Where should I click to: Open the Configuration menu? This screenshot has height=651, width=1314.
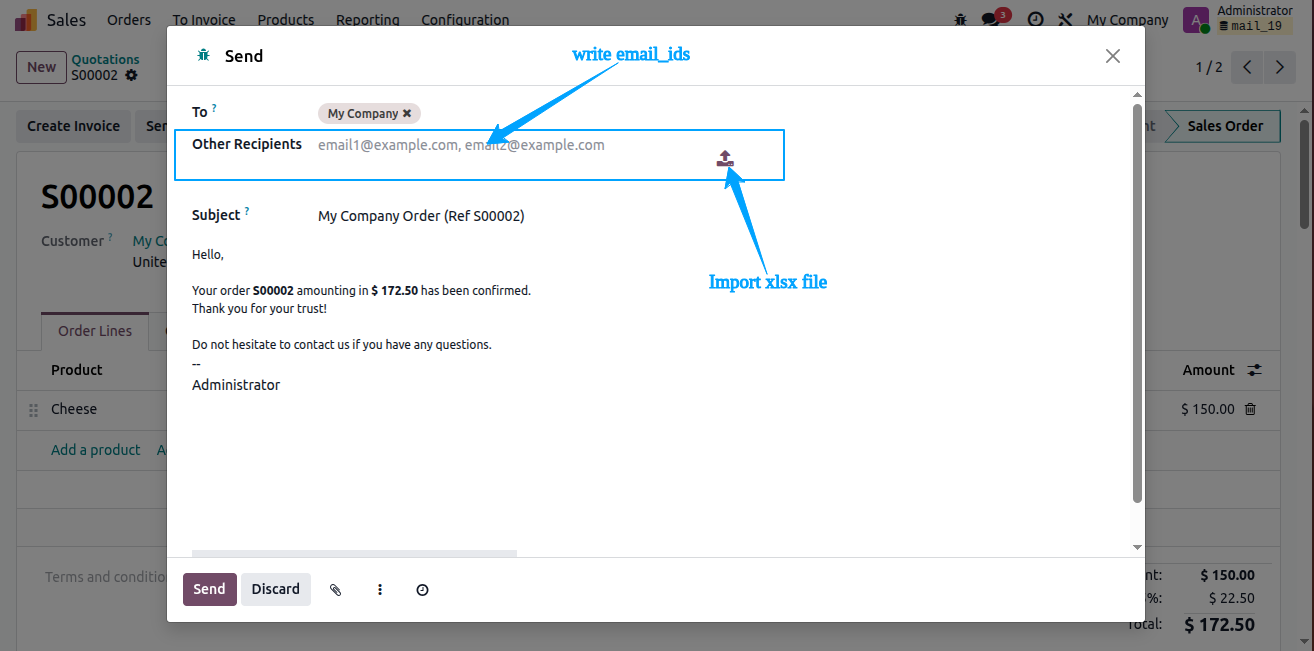click(x=465, y=20)
